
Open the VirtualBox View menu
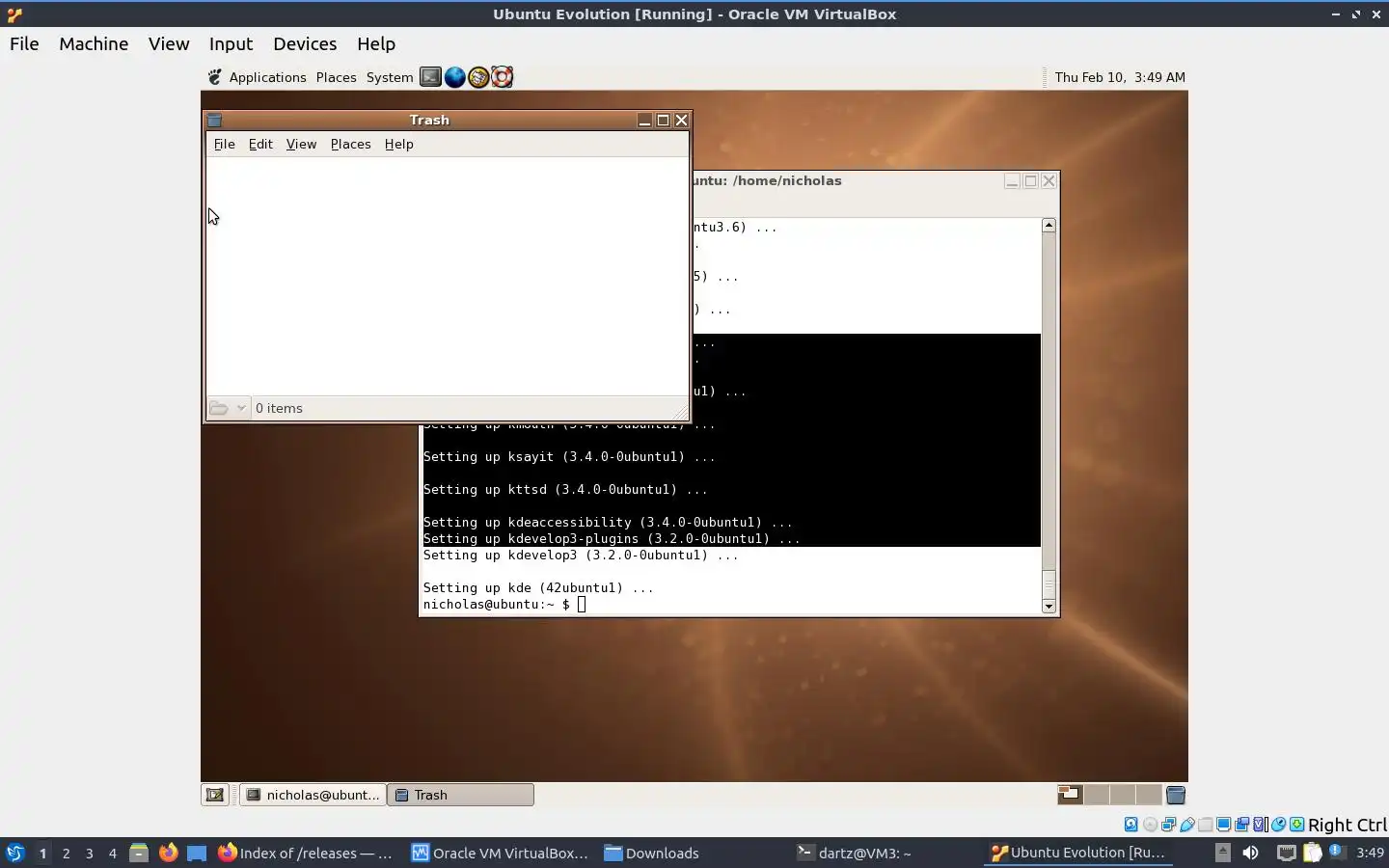pos(169,43)
